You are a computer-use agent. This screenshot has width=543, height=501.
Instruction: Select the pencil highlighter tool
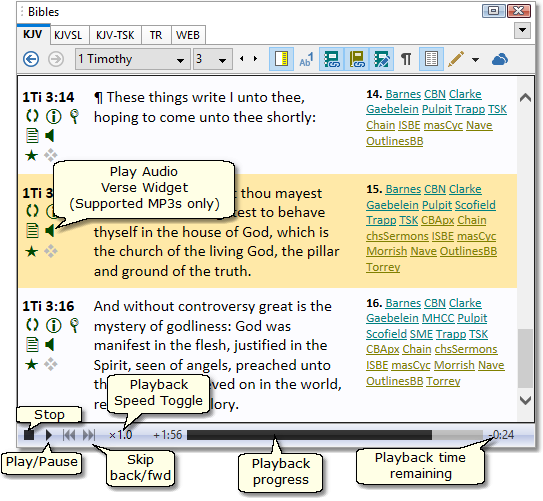(456, 59)
